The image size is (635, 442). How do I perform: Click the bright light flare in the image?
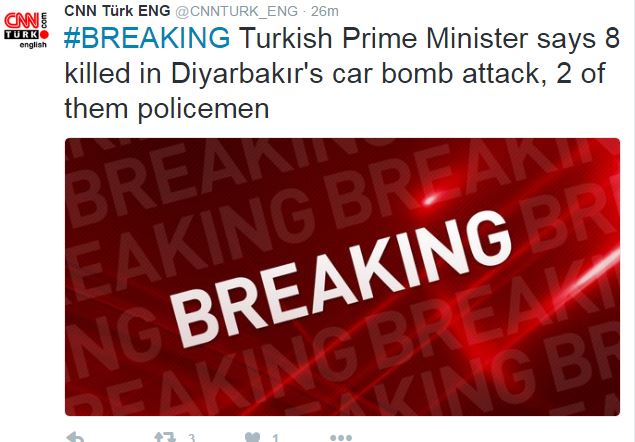[x=430, y=199]
